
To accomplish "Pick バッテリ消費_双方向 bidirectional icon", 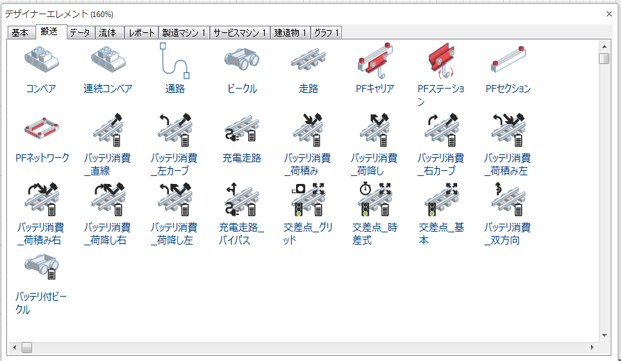I will point(509,199).
